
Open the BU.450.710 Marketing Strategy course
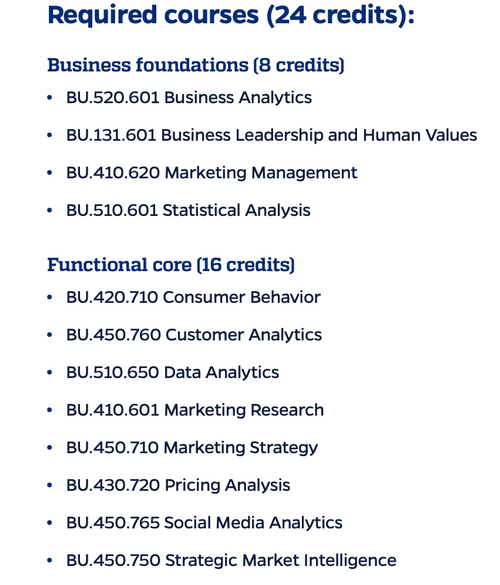pos(192,448)
